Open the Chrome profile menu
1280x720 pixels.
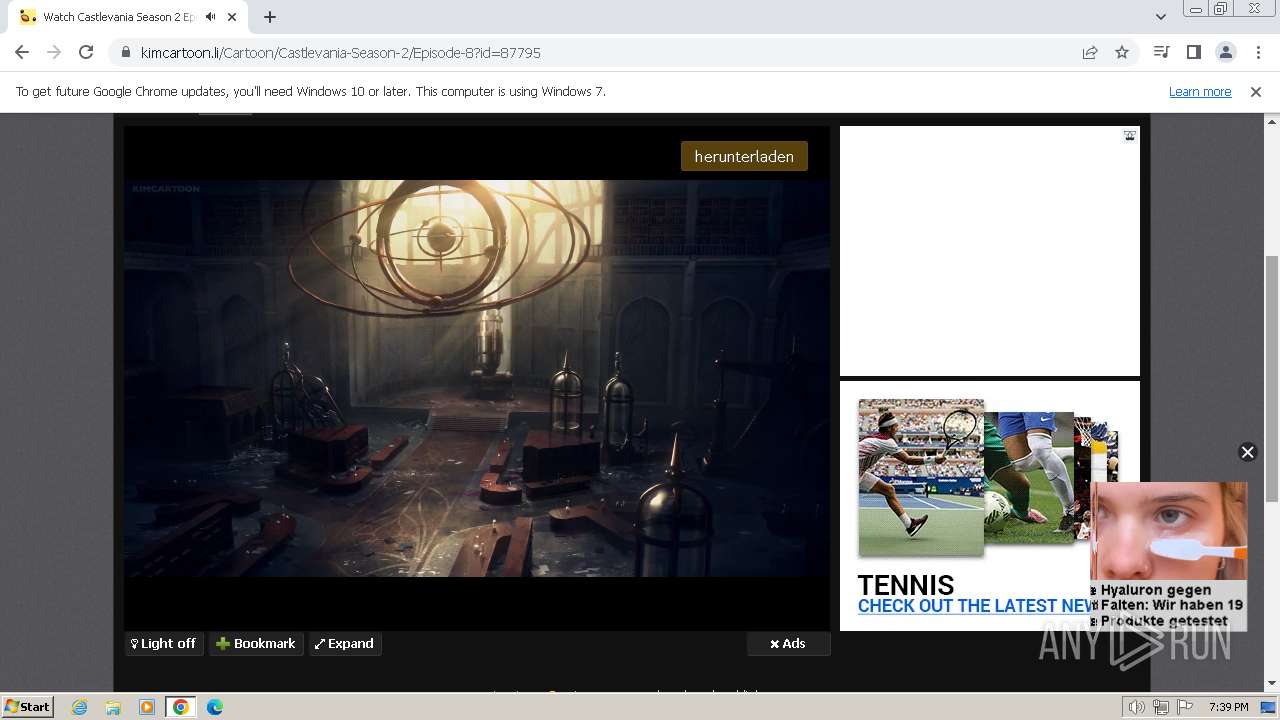tap(1225, 52)
